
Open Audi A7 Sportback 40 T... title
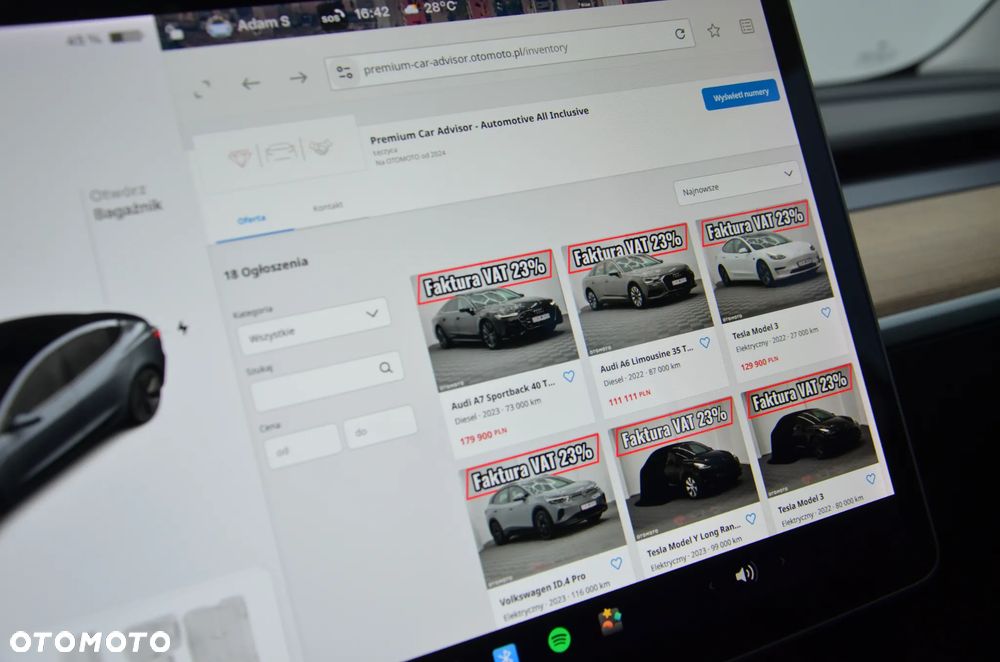[x=503, y=395]
